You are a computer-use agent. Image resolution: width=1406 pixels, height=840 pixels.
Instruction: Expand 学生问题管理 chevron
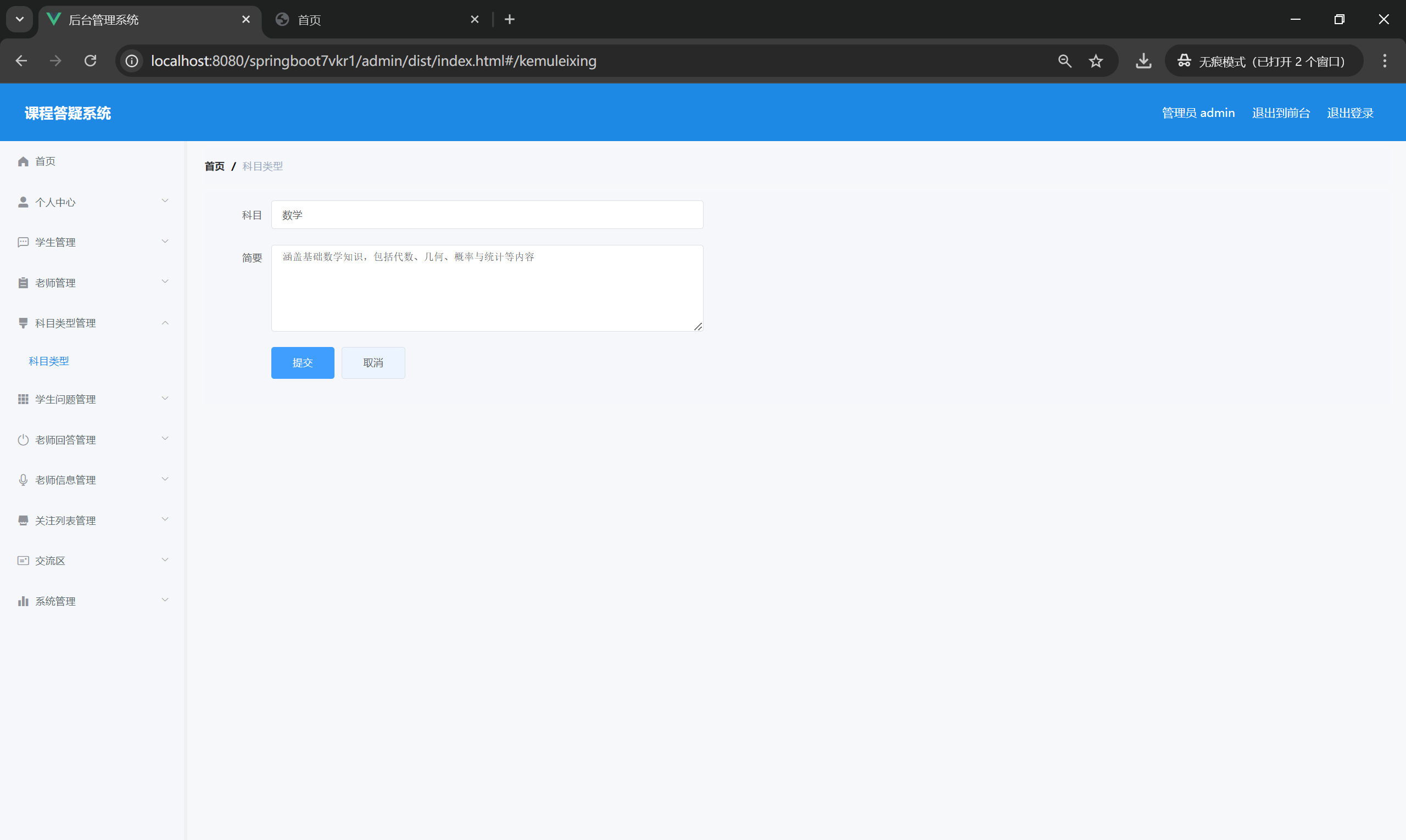tap(165, 399)
